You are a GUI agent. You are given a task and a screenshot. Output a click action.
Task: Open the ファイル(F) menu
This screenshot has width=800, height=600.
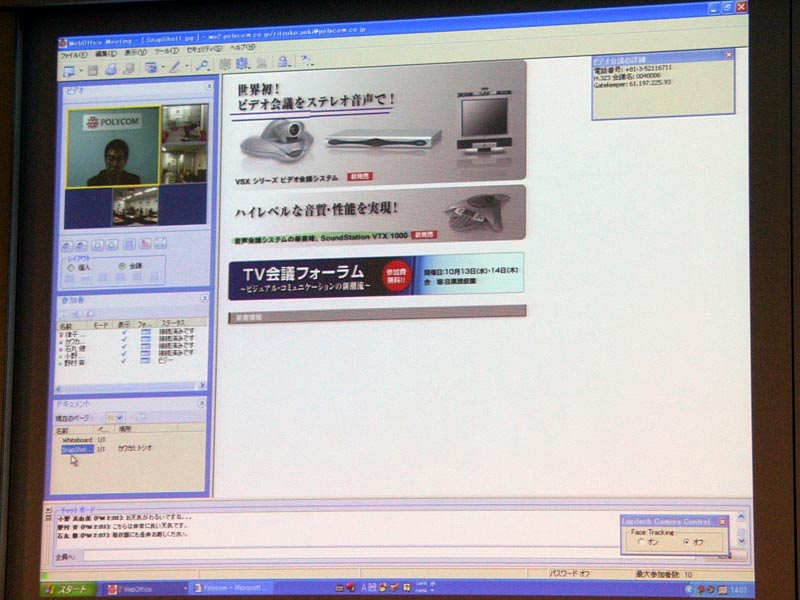click(73, 55)
